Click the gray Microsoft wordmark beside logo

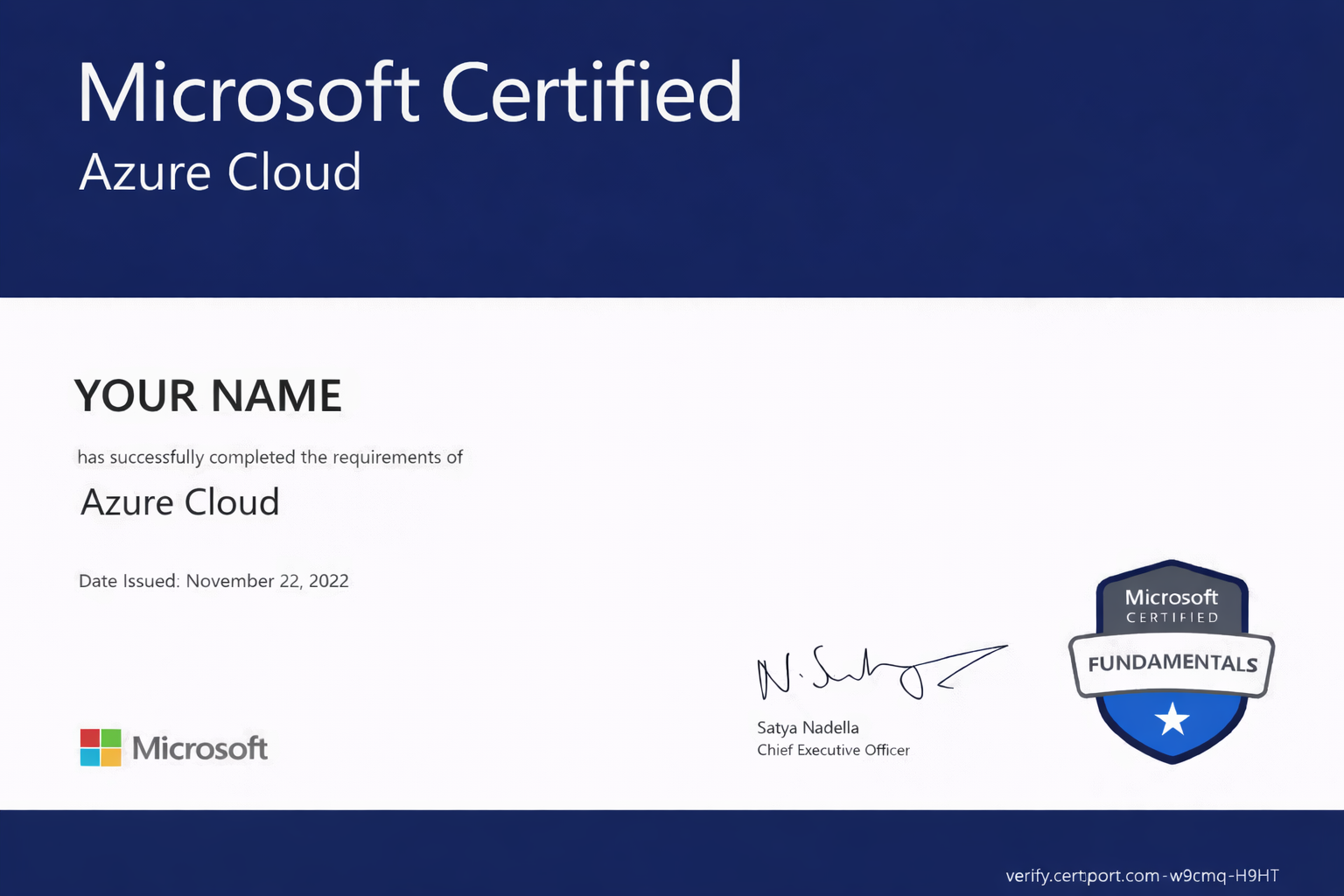tap(199, 748)
